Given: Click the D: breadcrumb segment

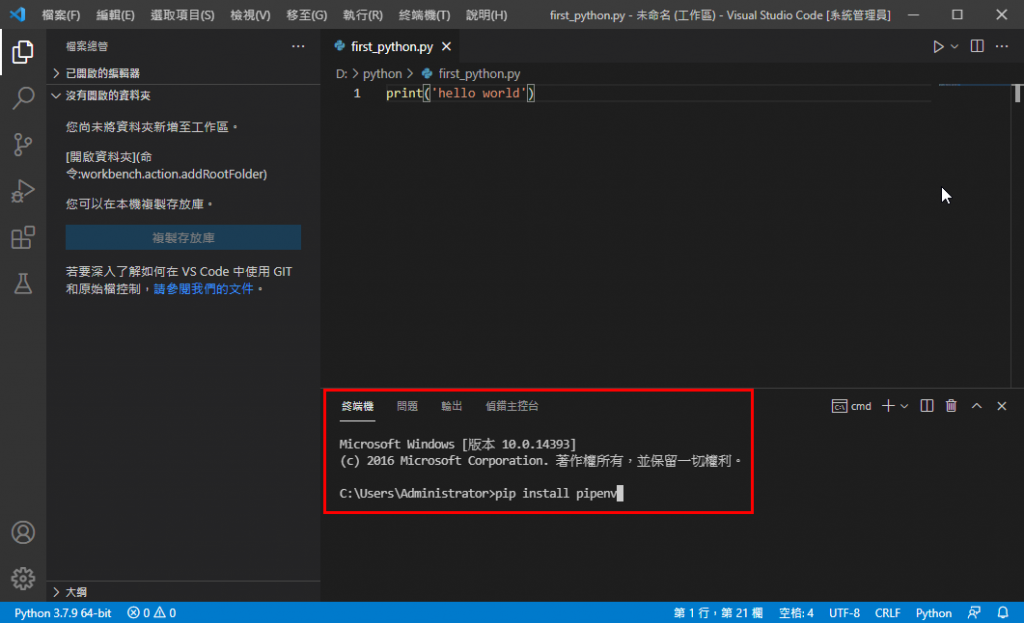Looking at the screenshot, I should (341, 74).
